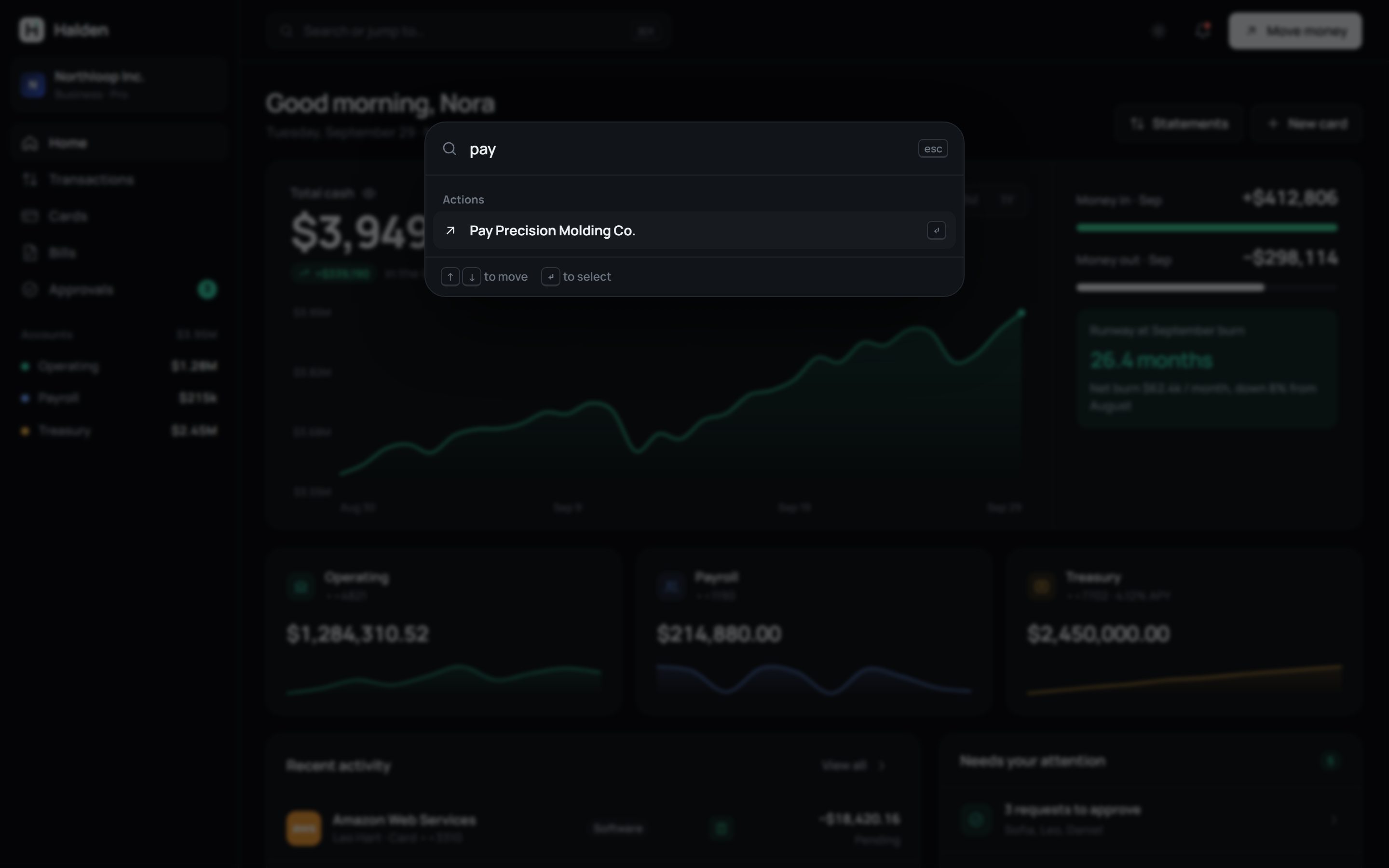
Task: Click the "to select" hint text
Action: tap(586, 277)
